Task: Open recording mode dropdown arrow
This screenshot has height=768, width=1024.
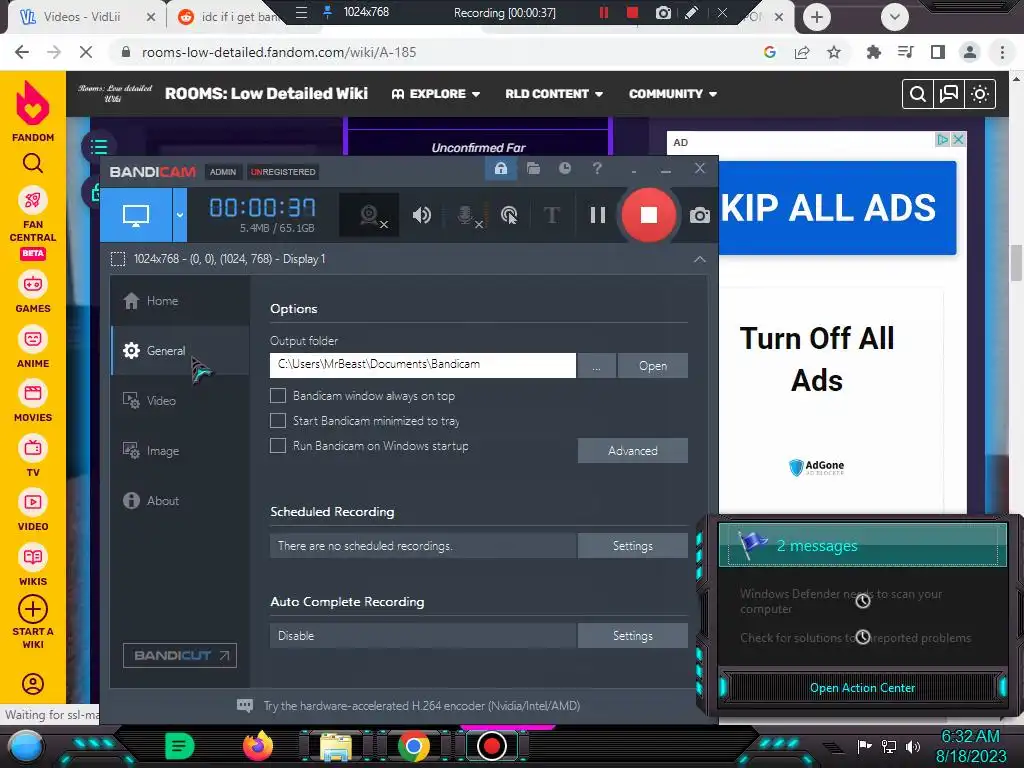Action: [180, 215]
